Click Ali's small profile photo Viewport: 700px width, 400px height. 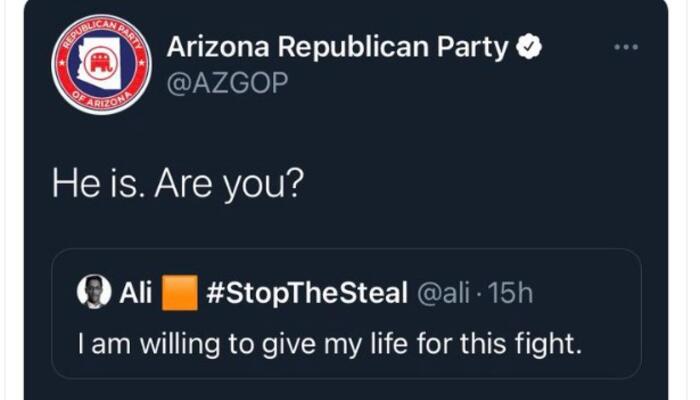coord(92,292)
